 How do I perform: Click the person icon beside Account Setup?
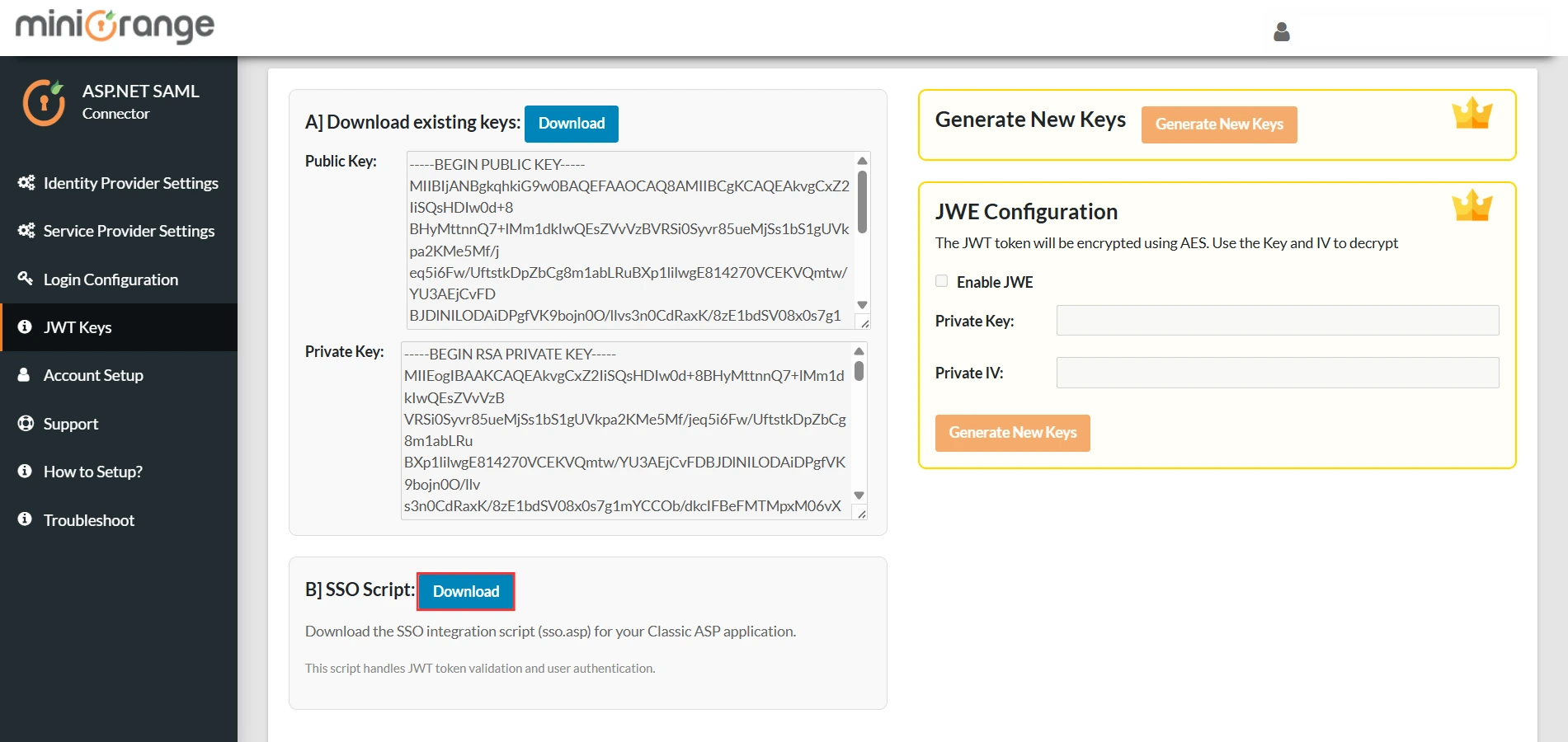coord(25,374)
